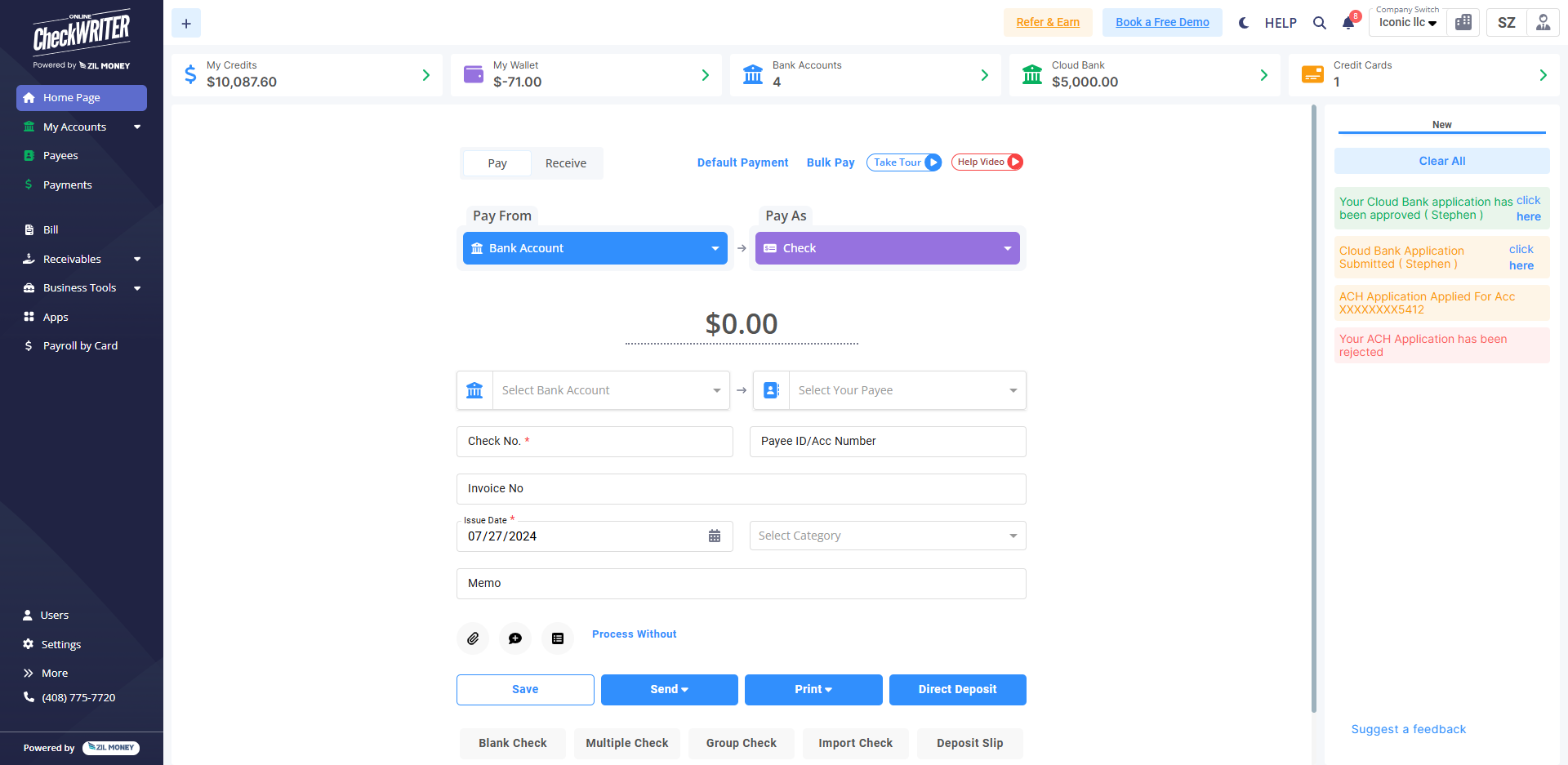1568x765 pixels.
Task: Open the Send dropdown button
Action: (x=670, y=690)
